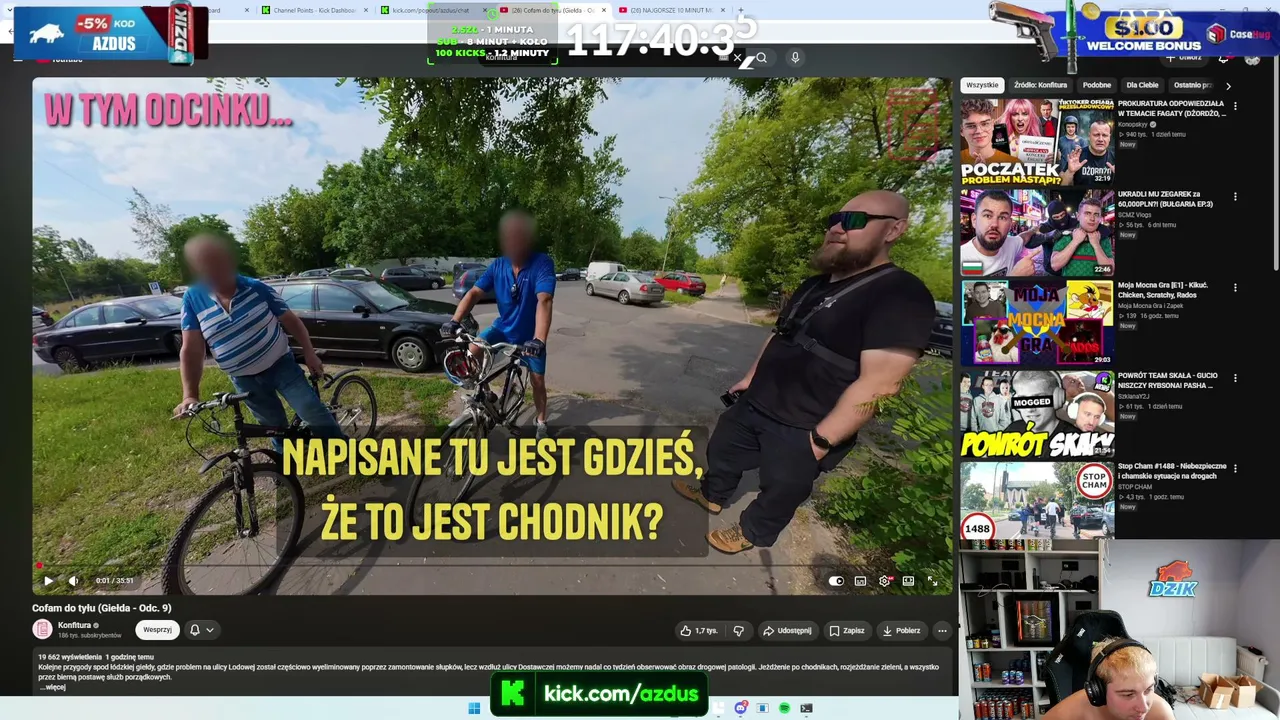
Task: Open the Stop Cham #1488 thumbnail
Action: pyautogui.click(x=1037, y=501)
